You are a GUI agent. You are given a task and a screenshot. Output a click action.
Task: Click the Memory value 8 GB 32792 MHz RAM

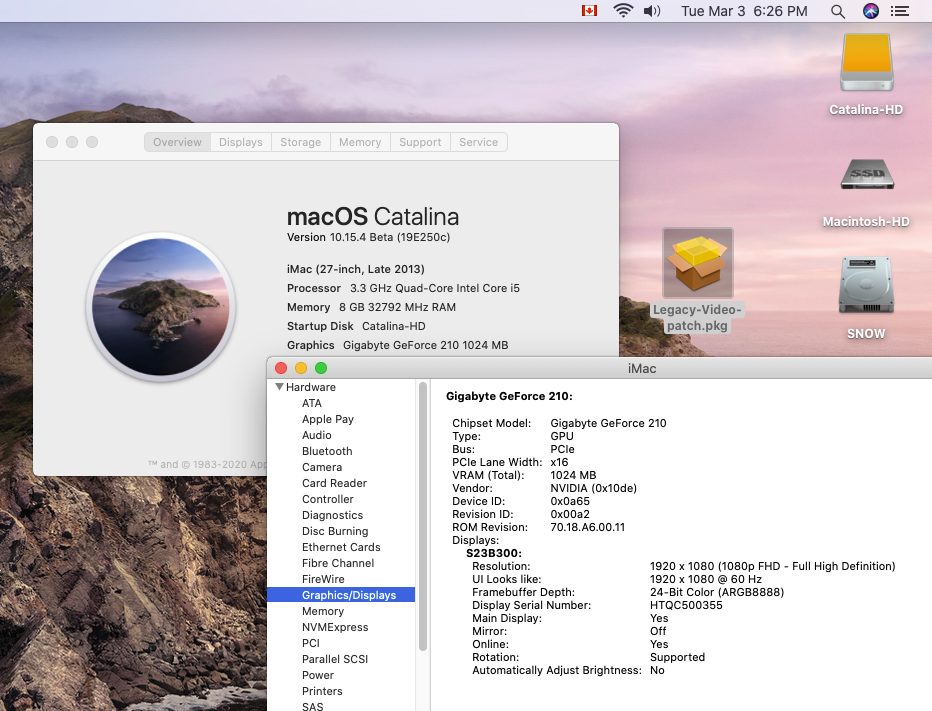click(398, 307)
